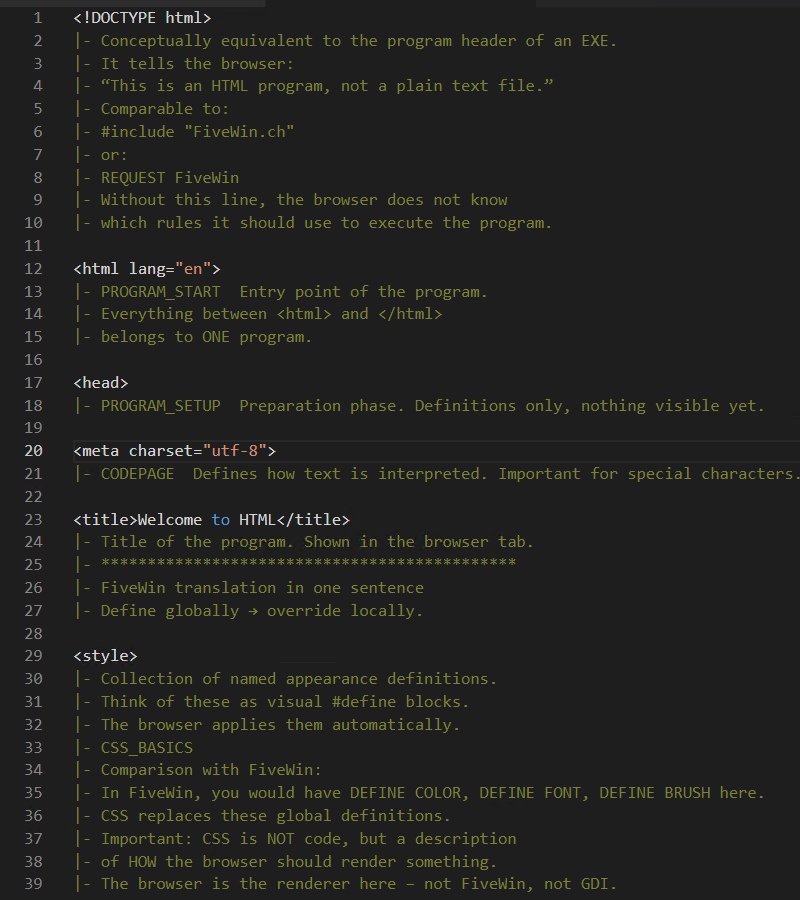The image size is (800, 900).
Task: Select line number 12 in the gutter
Action: tap(33, 269)
